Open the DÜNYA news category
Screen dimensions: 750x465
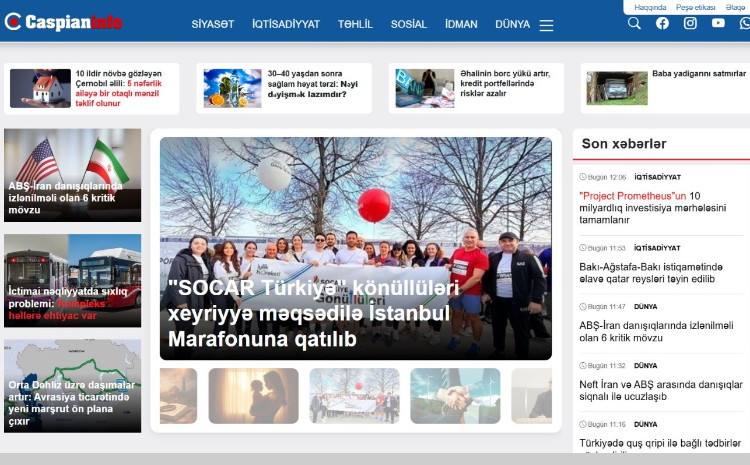click(512, 25)
